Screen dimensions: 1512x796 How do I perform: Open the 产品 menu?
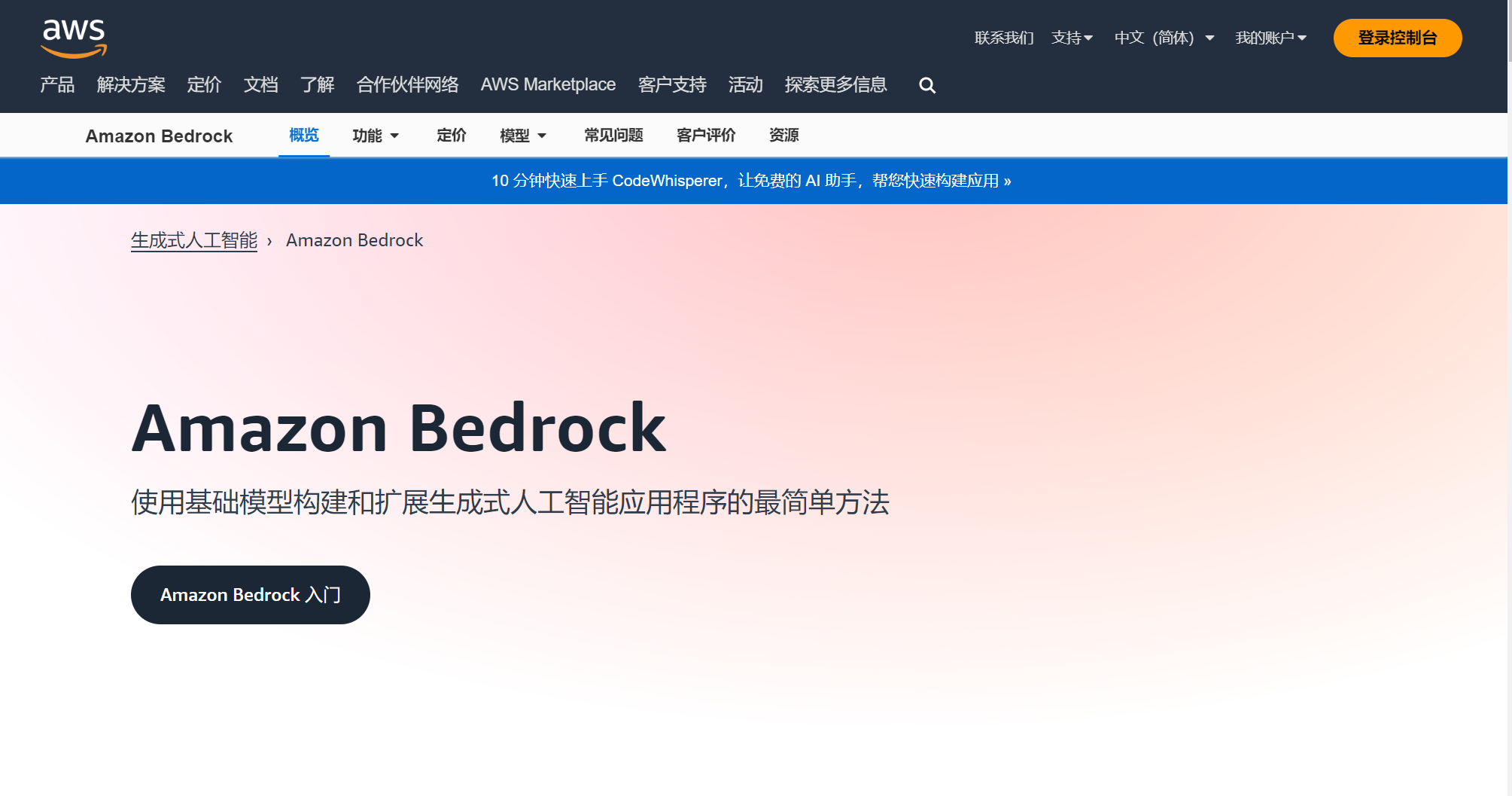click(x=57, y=84)
